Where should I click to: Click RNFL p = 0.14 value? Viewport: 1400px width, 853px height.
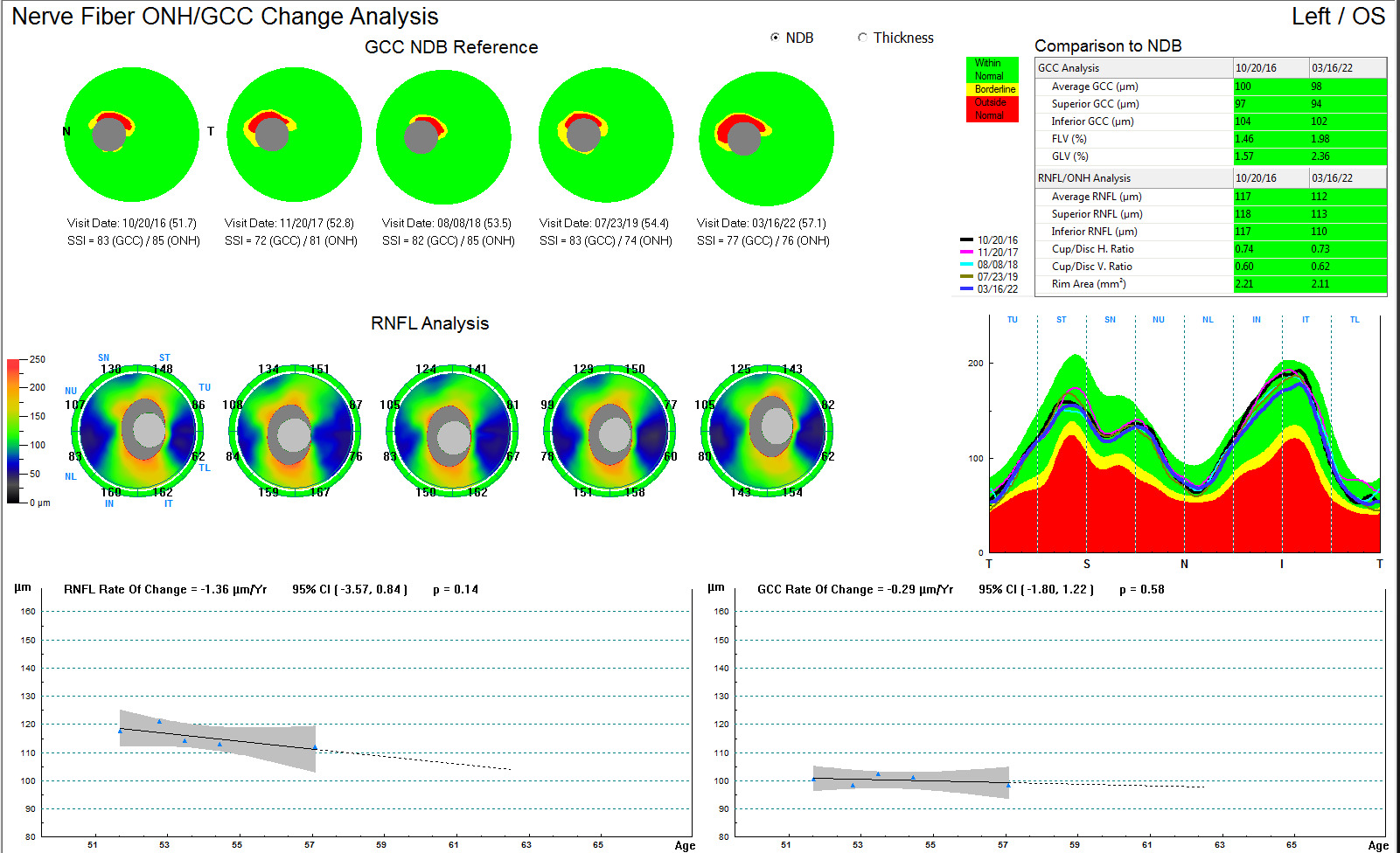456,589
